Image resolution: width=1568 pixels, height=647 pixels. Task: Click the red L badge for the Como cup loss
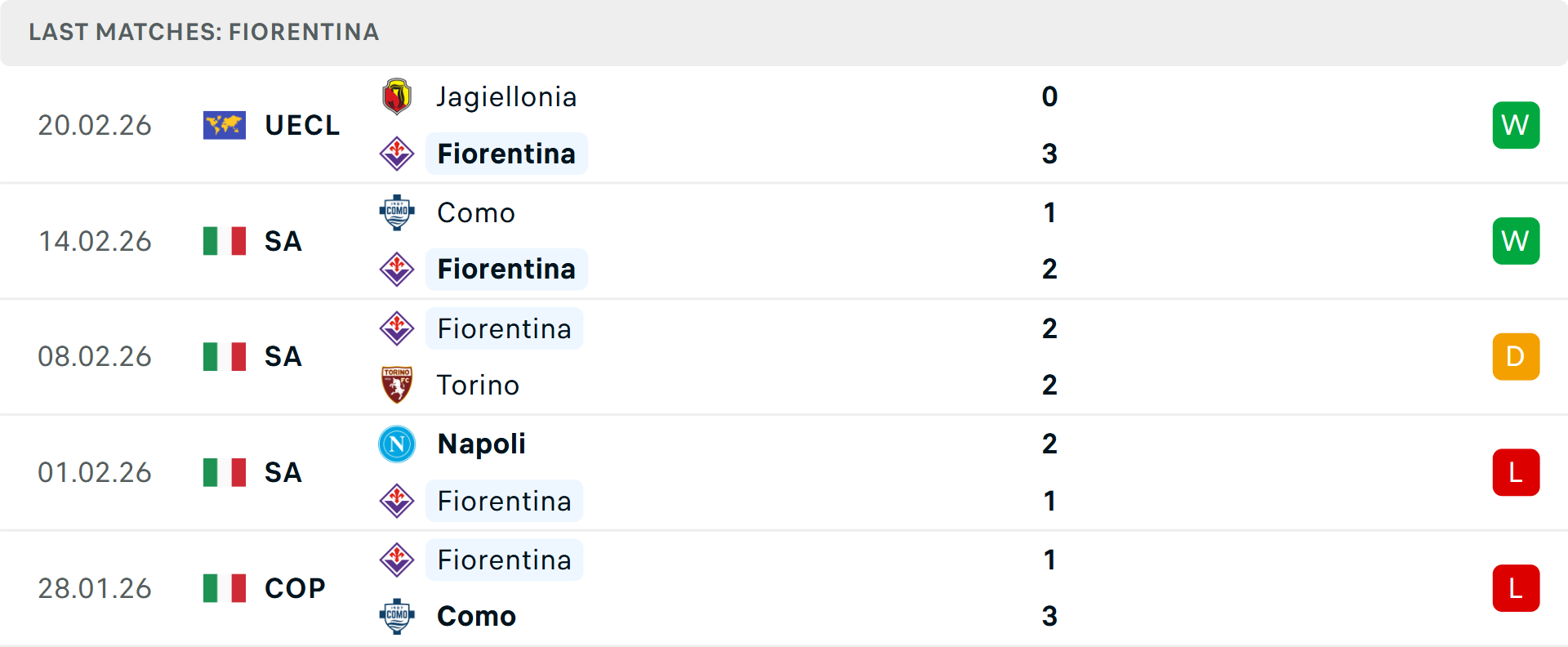[x=1516, y=587]
